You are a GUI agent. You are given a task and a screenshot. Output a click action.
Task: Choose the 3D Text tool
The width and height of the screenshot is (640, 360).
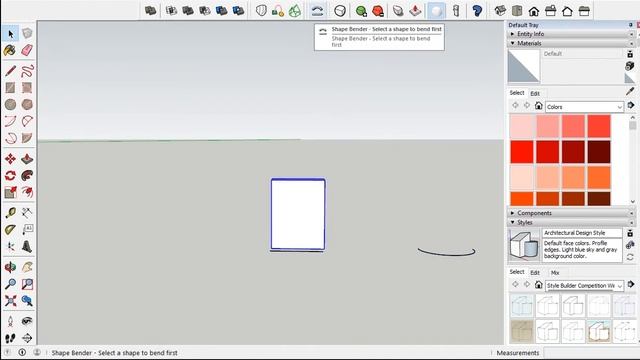[x=27, y=246]
